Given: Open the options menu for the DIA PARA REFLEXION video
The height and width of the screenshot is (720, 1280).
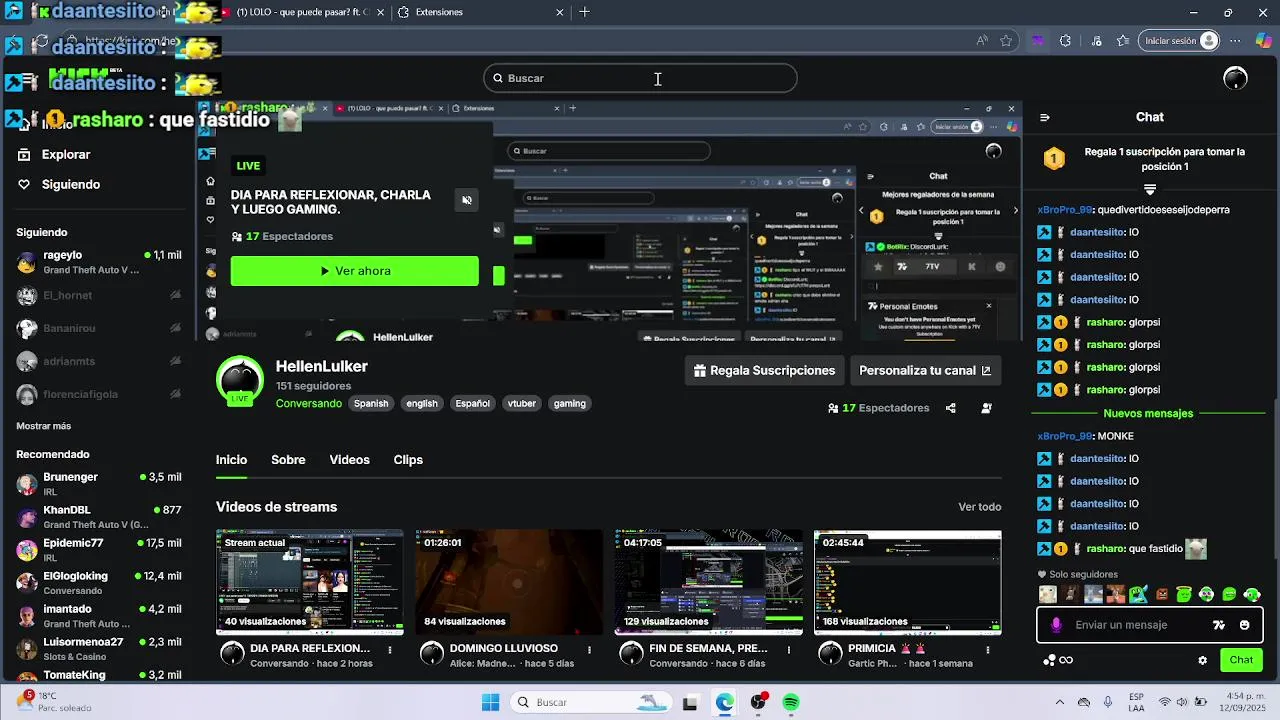Looking at the screenshot, I should click(390, 650).
